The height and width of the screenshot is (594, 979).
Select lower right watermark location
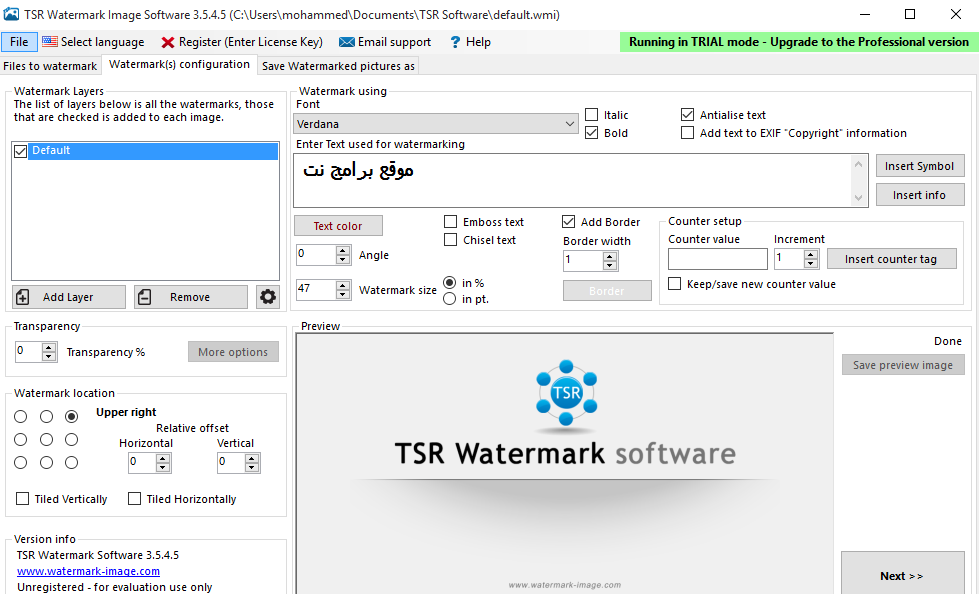coord(72,463)
